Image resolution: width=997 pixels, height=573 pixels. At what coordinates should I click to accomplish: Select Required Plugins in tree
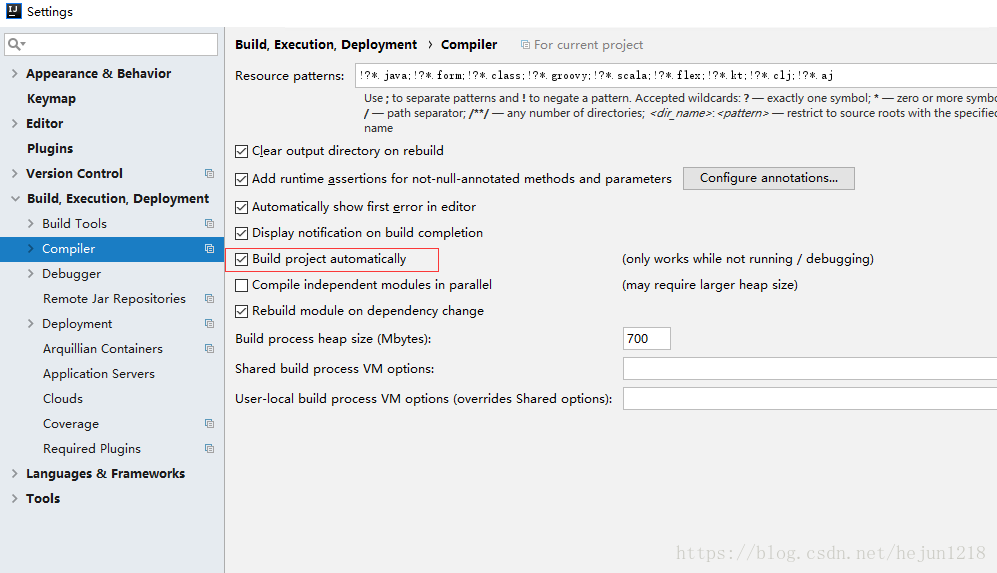point(92,448)
